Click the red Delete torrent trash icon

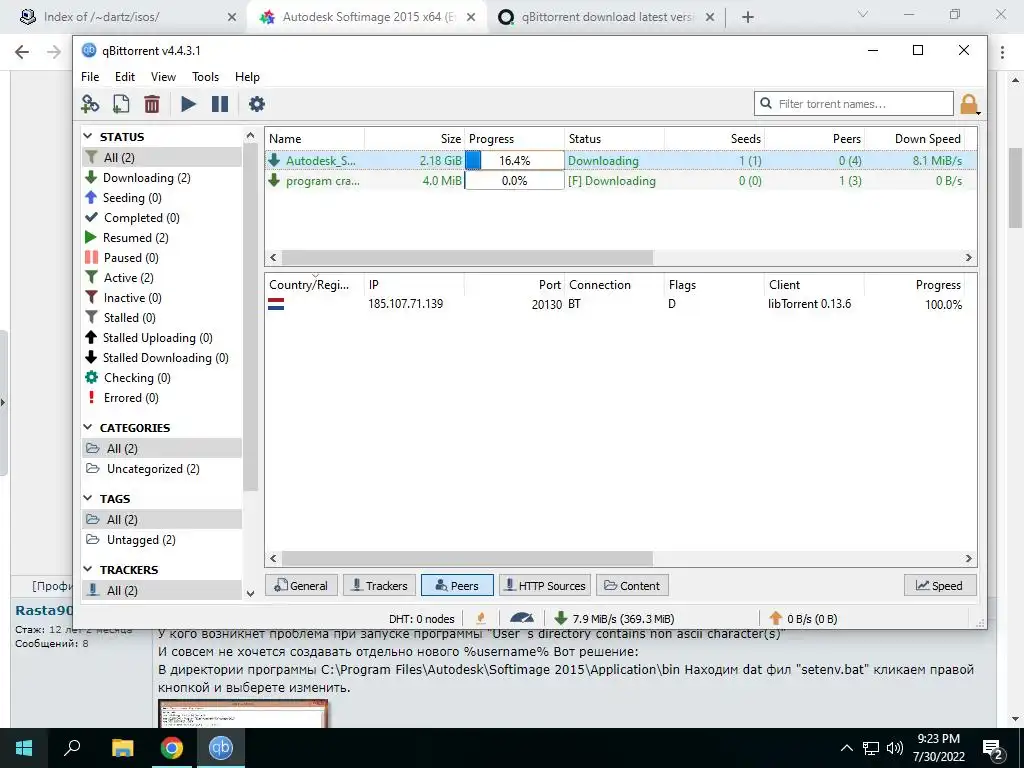(x=152, y=104)
